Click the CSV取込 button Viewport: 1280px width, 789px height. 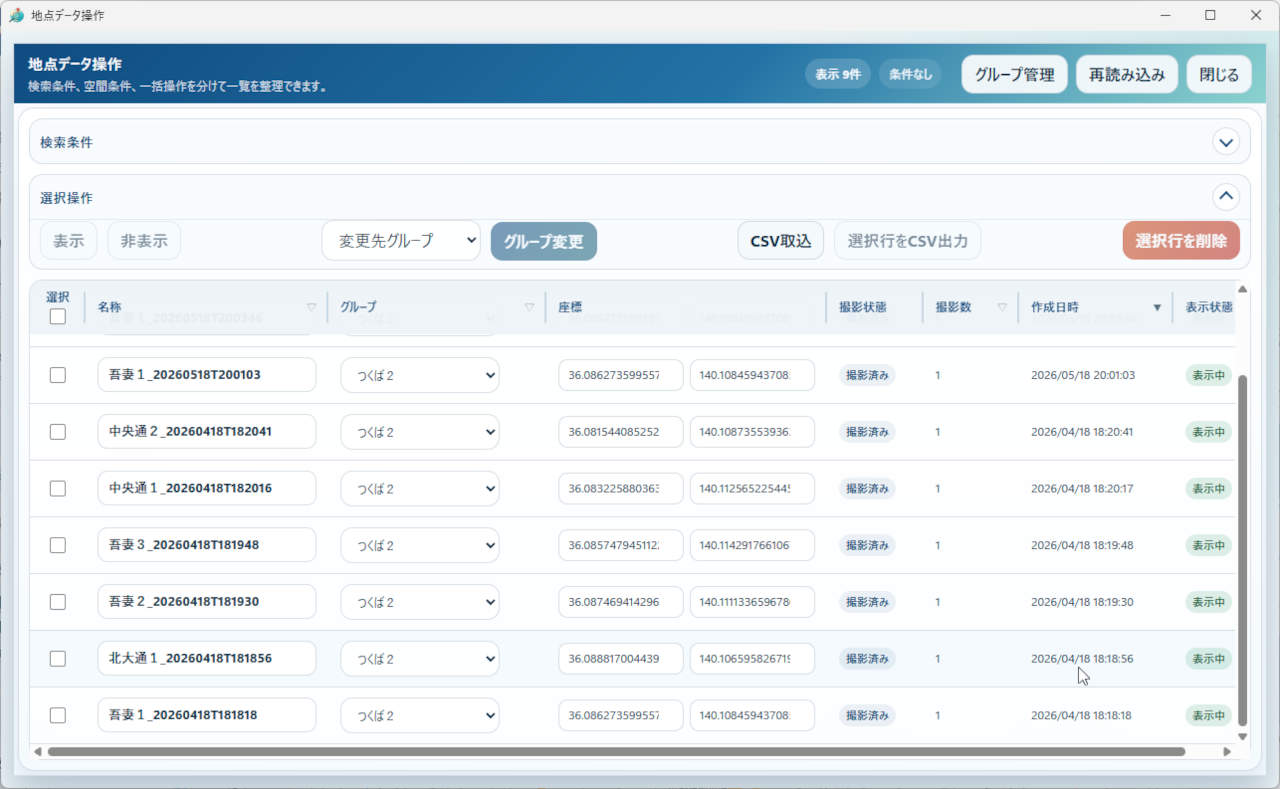780,241
